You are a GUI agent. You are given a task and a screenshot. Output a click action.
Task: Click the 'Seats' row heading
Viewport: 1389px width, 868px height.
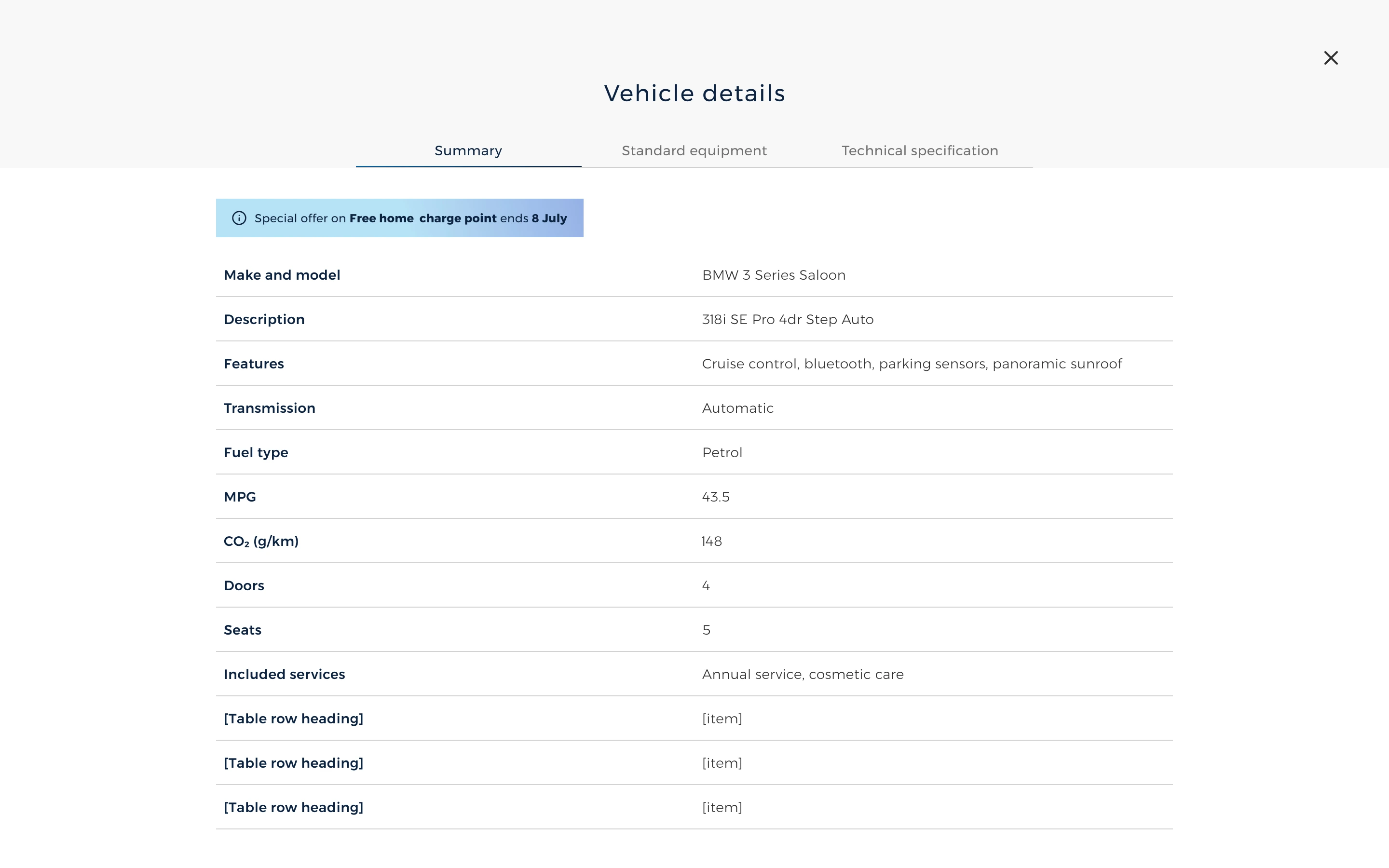(242, 630)
